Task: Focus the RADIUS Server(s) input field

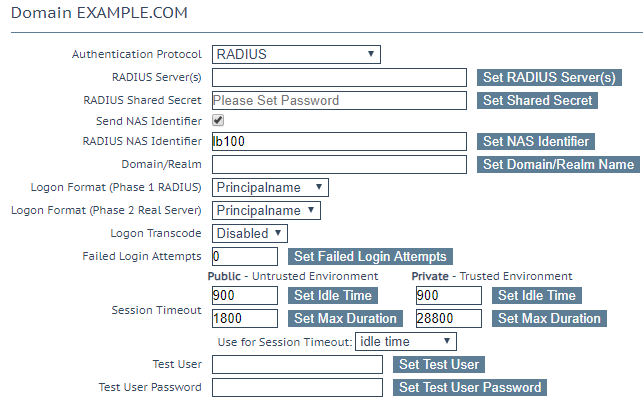Action: (x=339, y=77)
